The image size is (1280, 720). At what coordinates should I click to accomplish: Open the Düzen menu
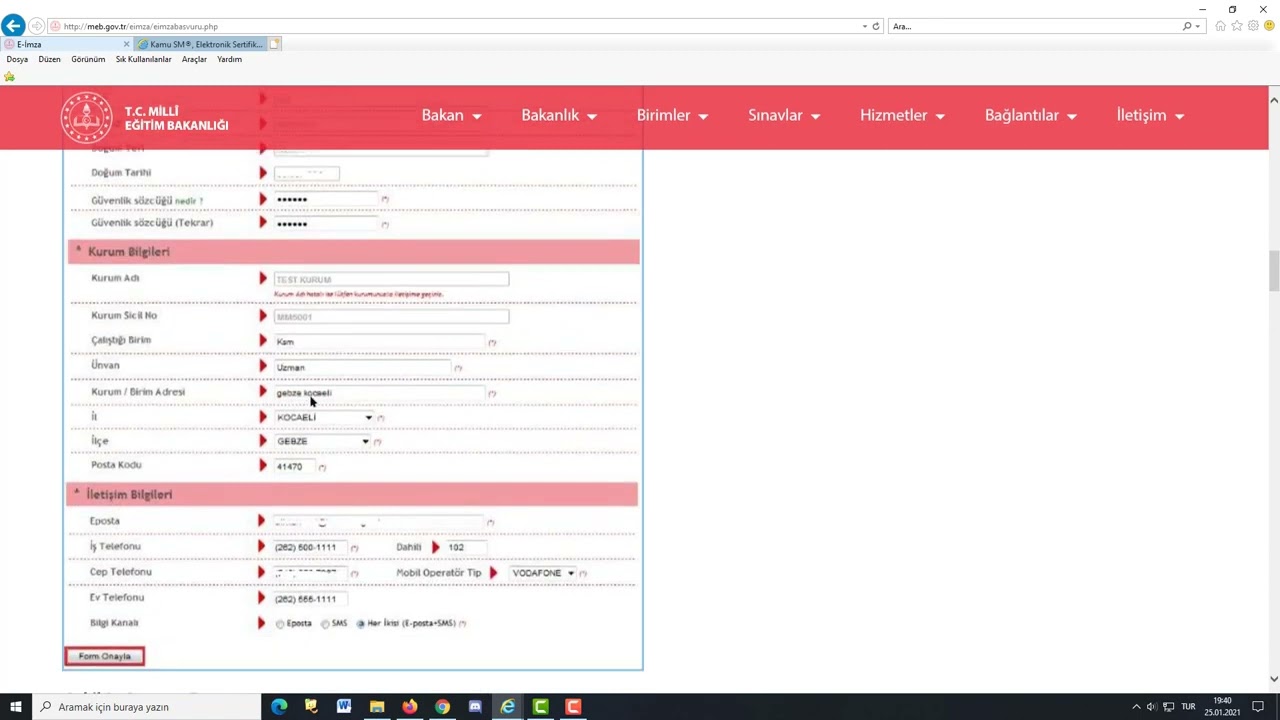coord(50,59)
